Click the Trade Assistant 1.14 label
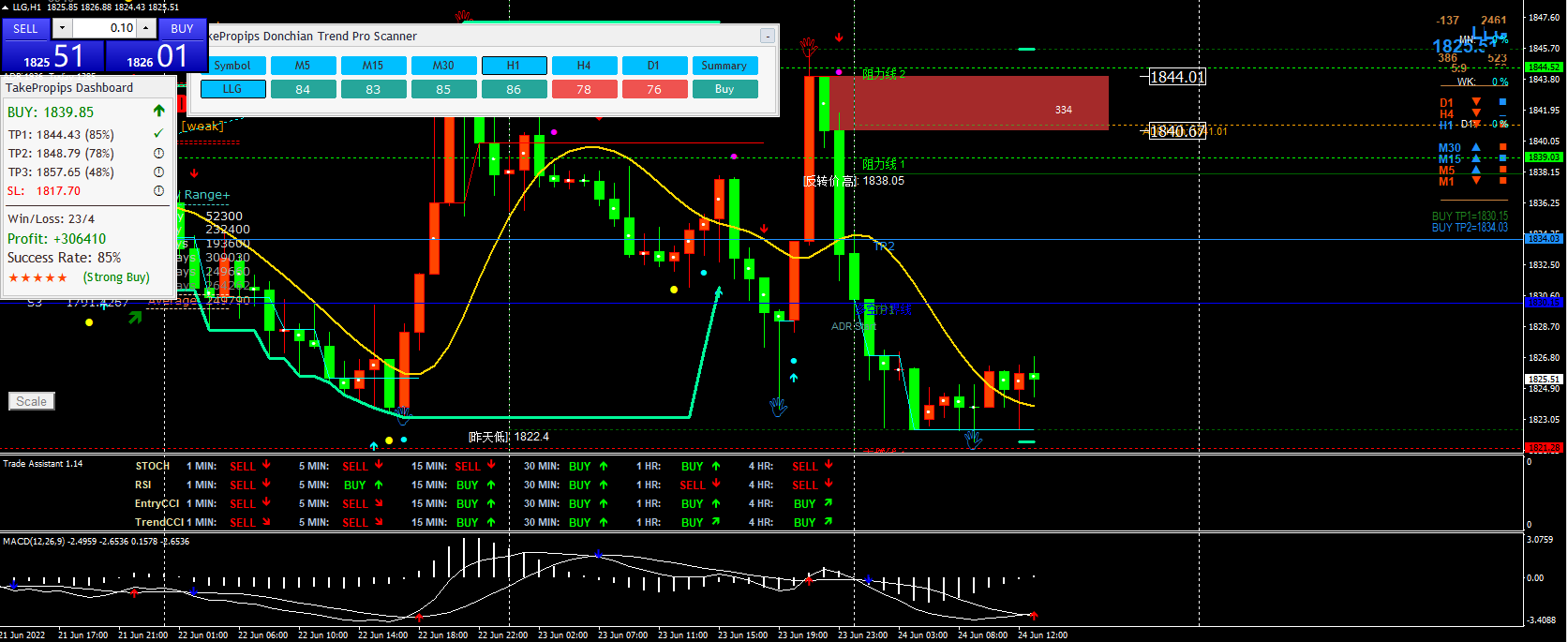The height and width of the screenshot is (642, 1568). pos(42,463)
